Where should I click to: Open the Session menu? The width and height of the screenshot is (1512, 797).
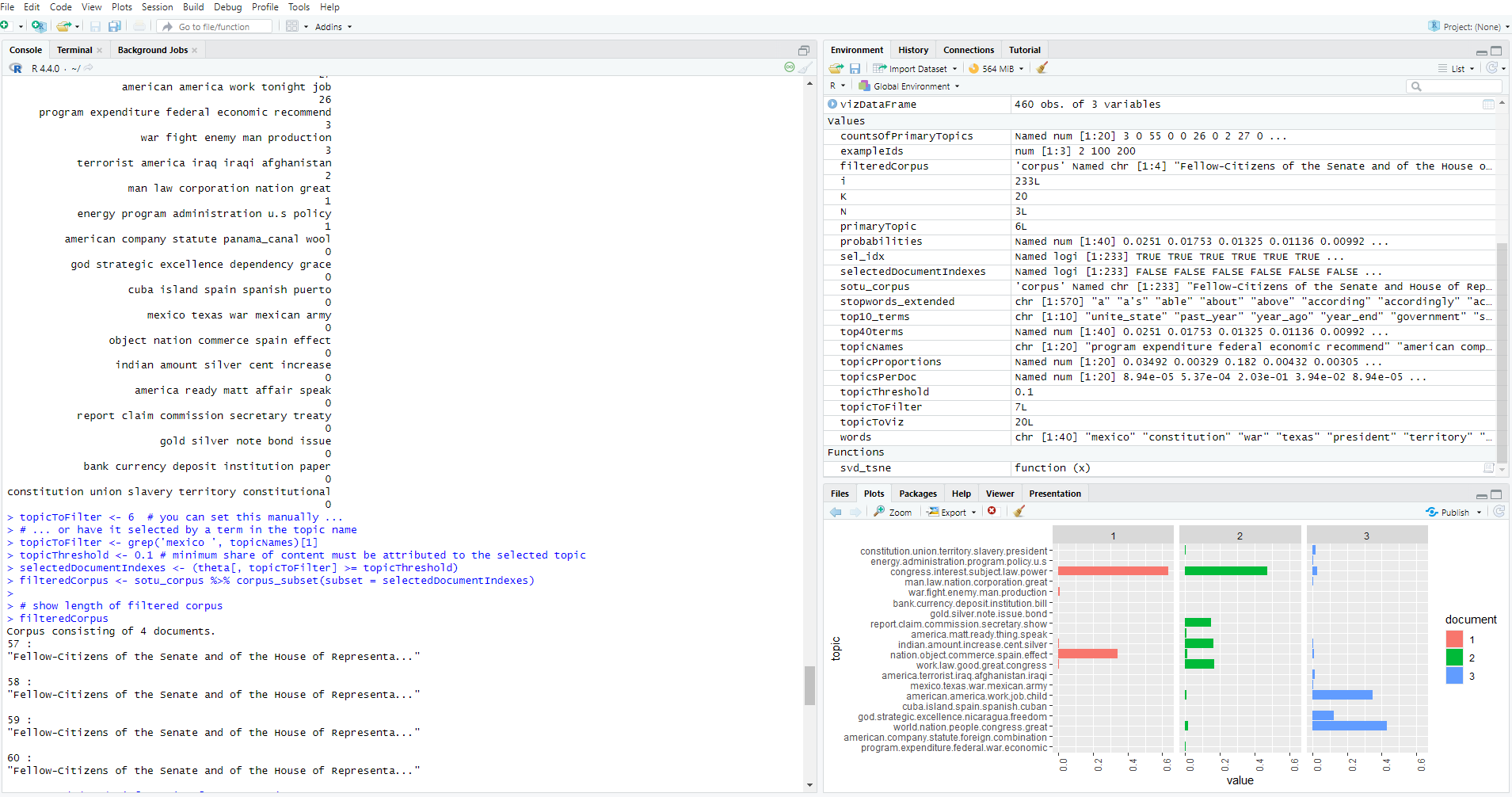157,7
